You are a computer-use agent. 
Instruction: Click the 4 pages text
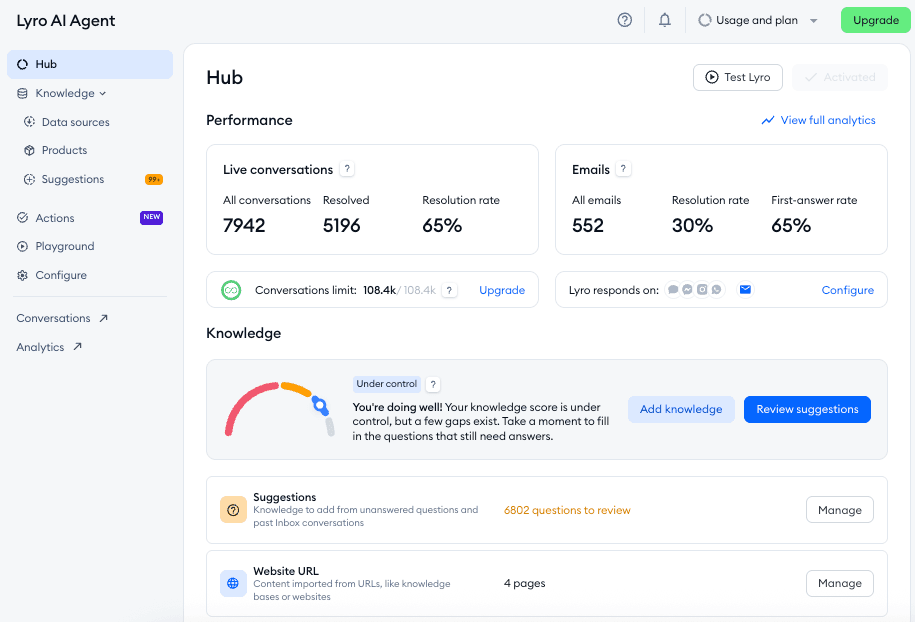pos(525,583)
